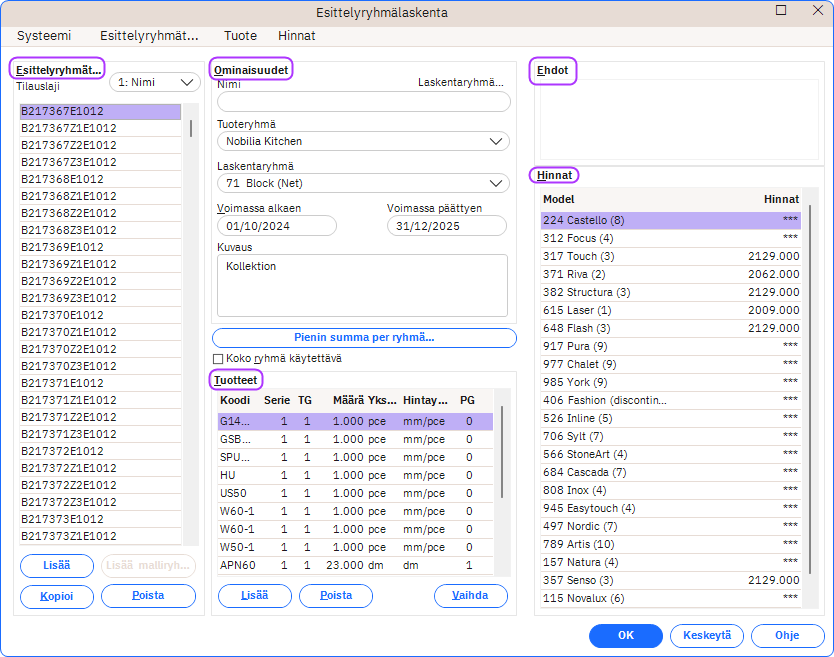Open the Hinnat menu
This screenshot has width=834, height=657.
tap(296, 35)
